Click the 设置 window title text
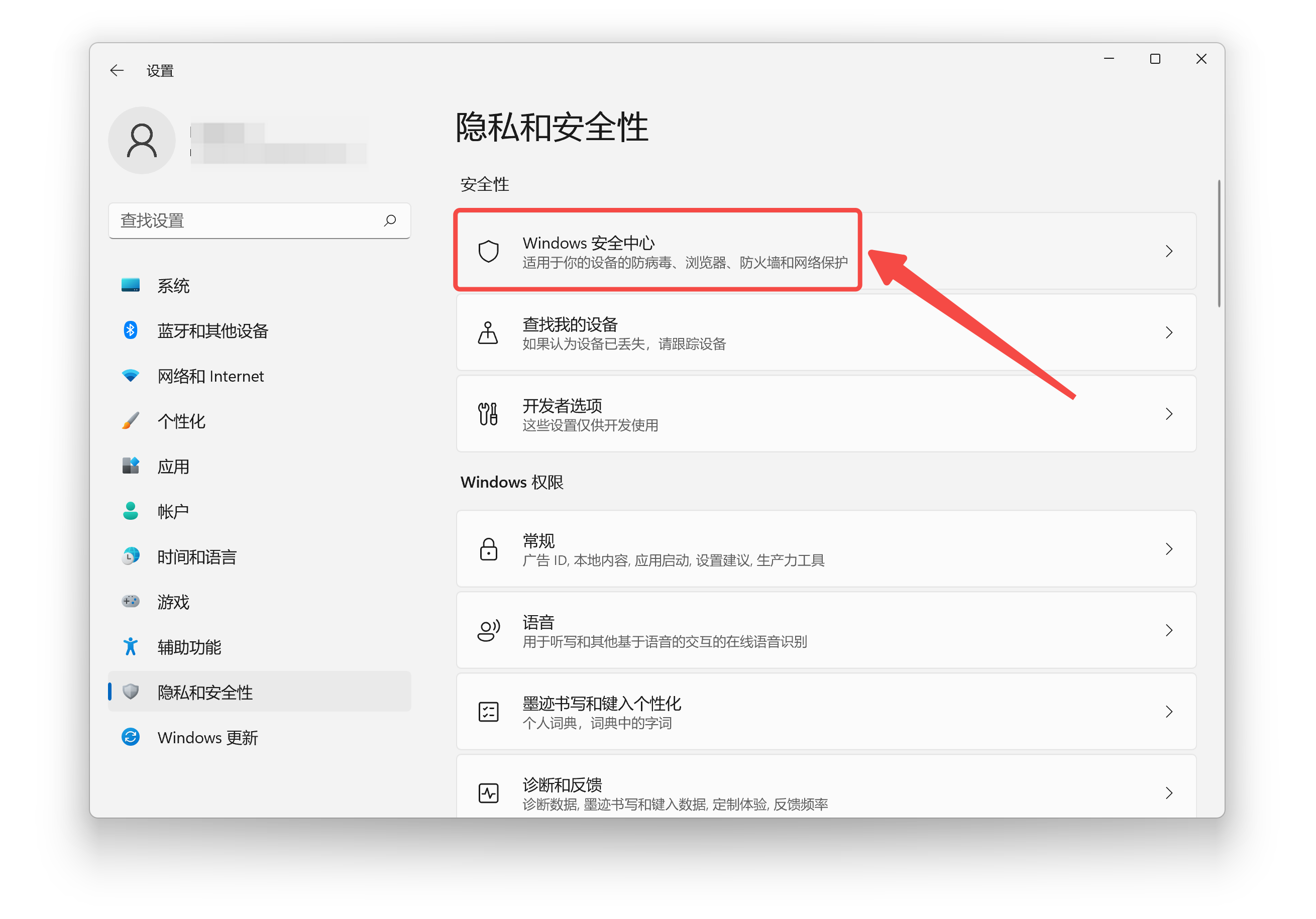1316x919 pixels. click(x=160, y=70)
